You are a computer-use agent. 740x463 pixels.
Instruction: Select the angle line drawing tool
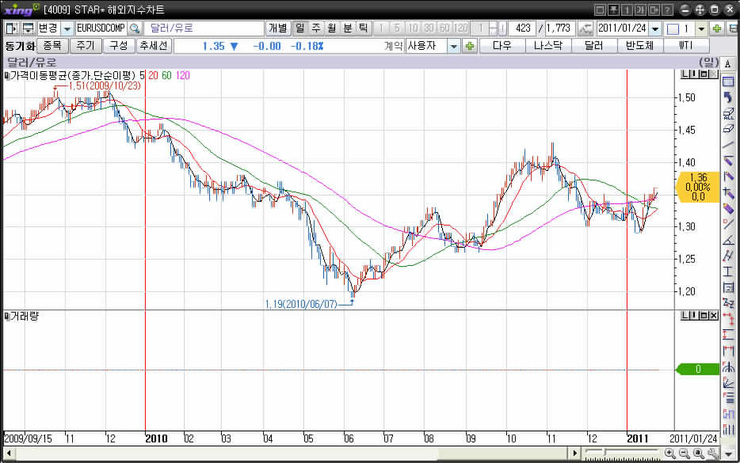[x=728, y=240]
